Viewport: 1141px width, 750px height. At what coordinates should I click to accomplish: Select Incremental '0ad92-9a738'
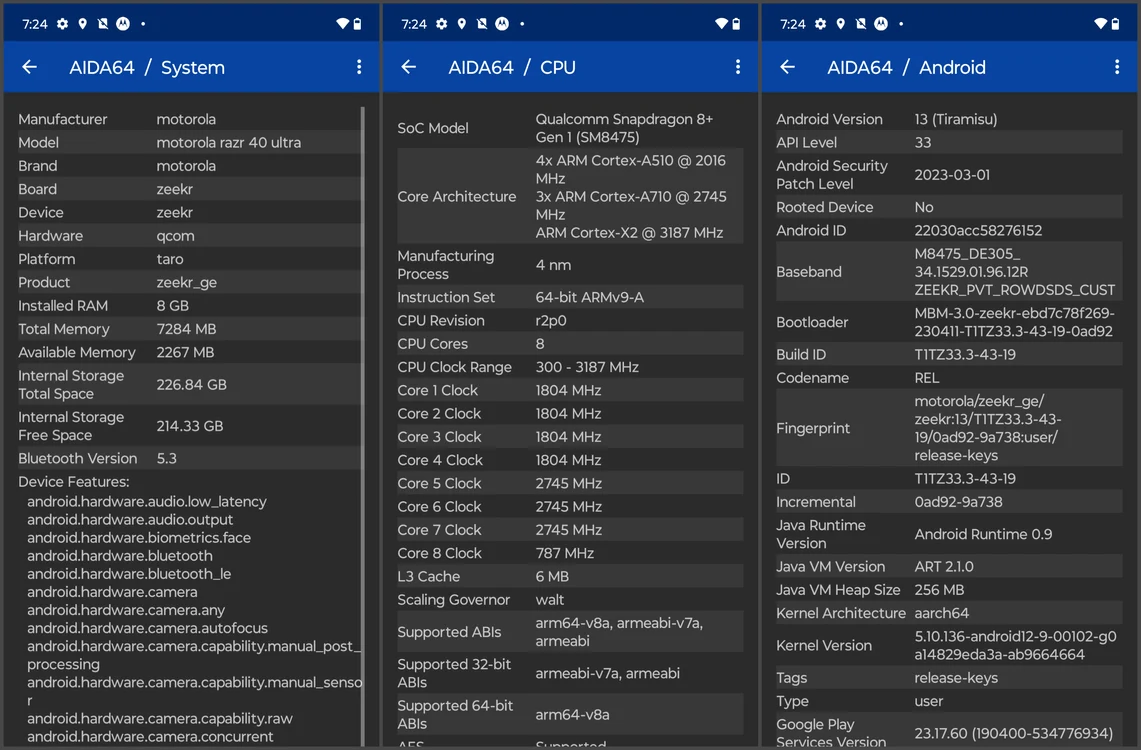click(x=949, y=502)
